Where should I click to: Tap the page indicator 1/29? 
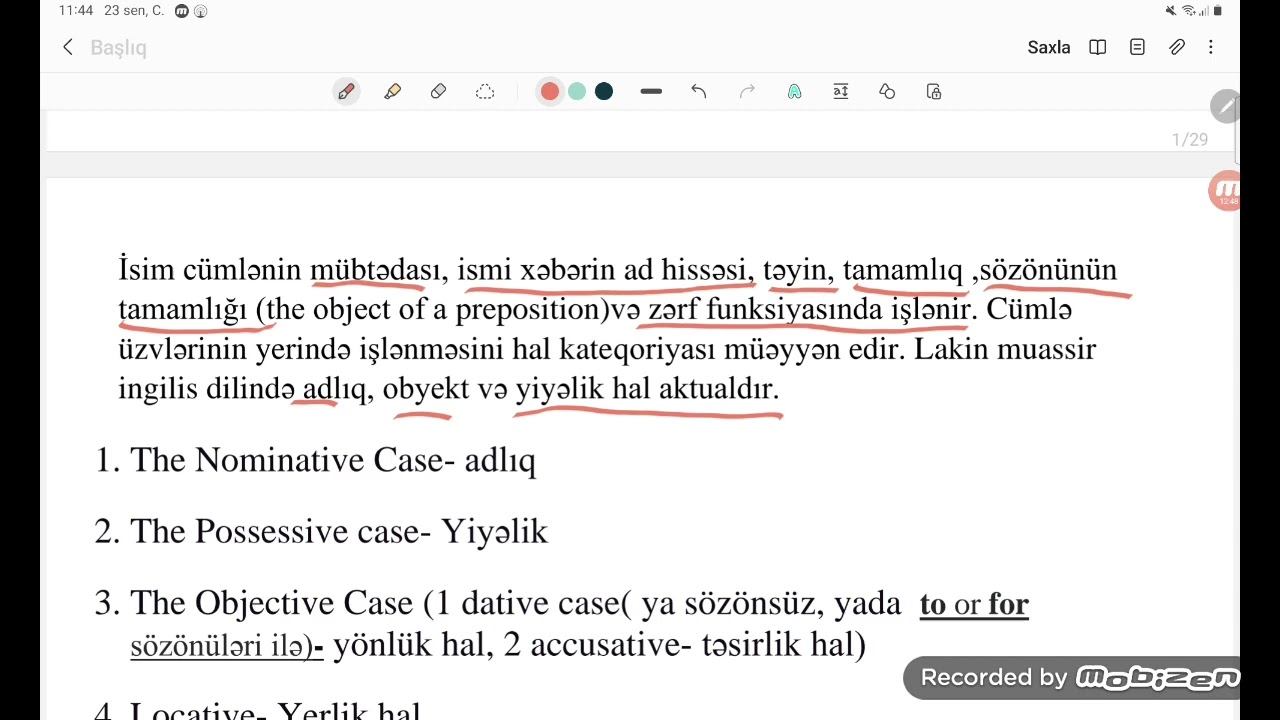click(x=1190, y=140)
